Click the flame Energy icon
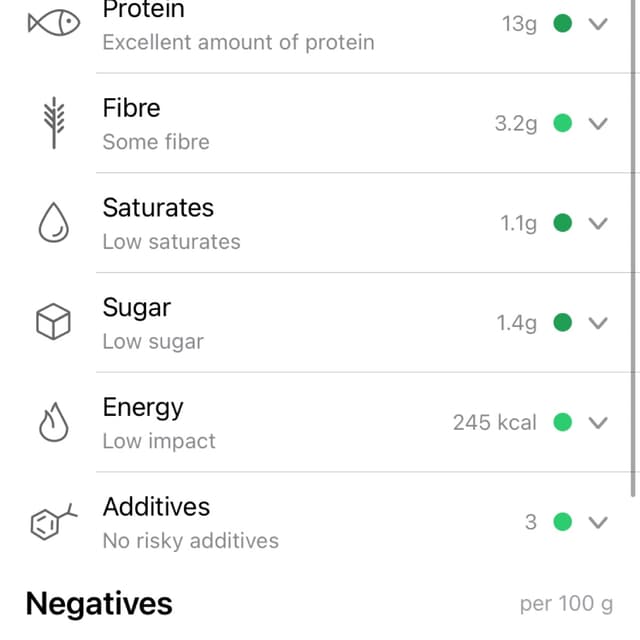The image size is (640, 640). point(53,423)
